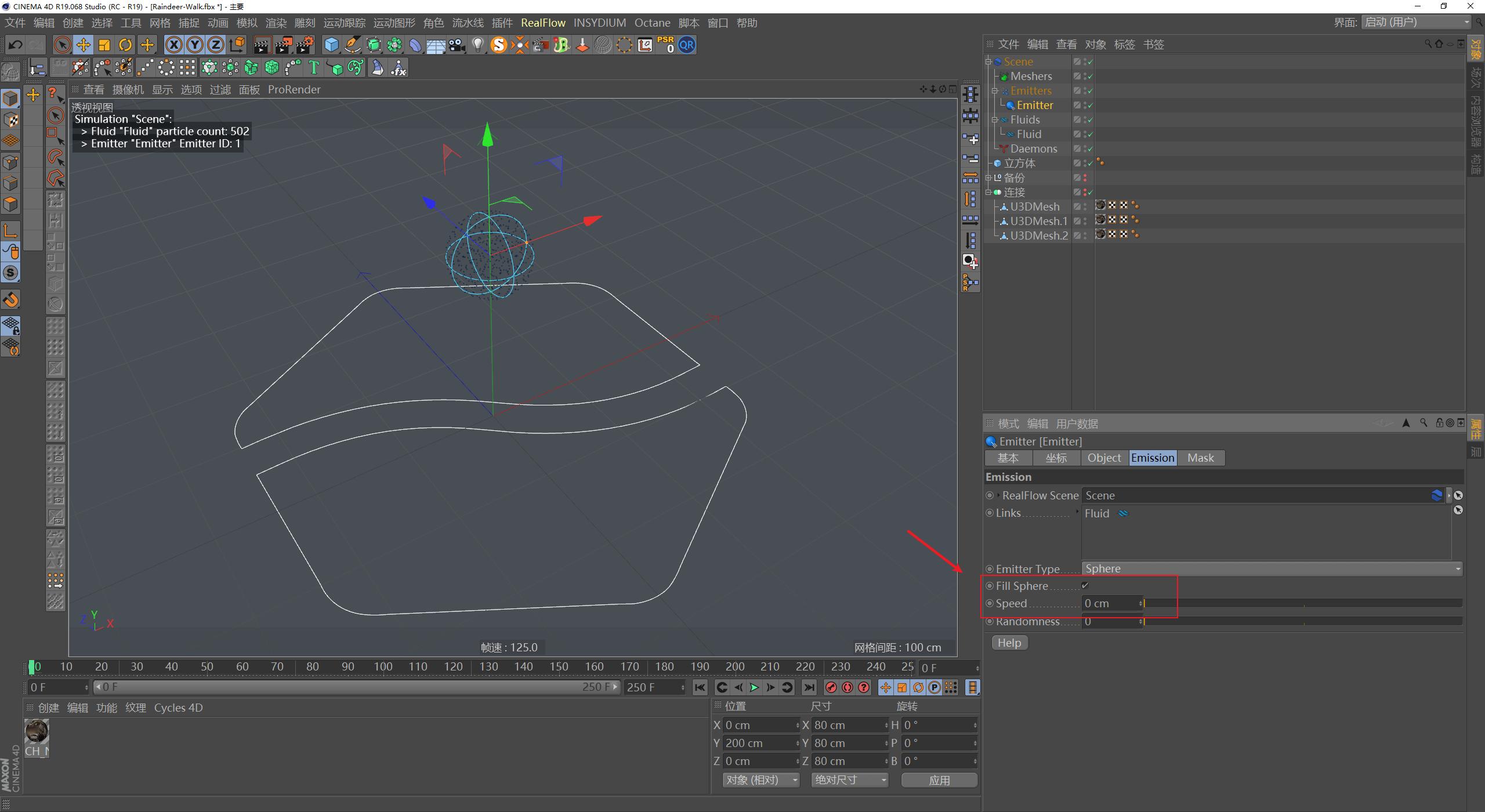
Task: Collapse the Scene tree node
Action: (988, 61)
